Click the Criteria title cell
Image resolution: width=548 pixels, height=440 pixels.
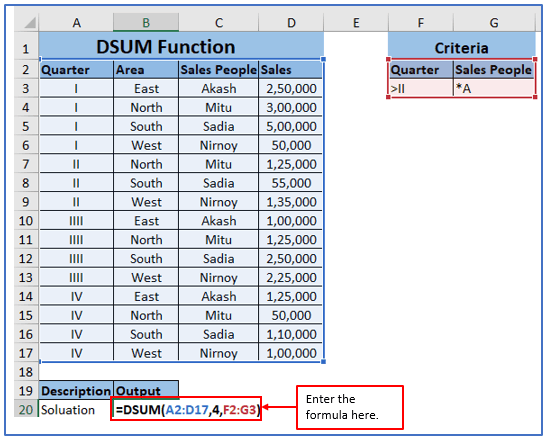(461, 46)
